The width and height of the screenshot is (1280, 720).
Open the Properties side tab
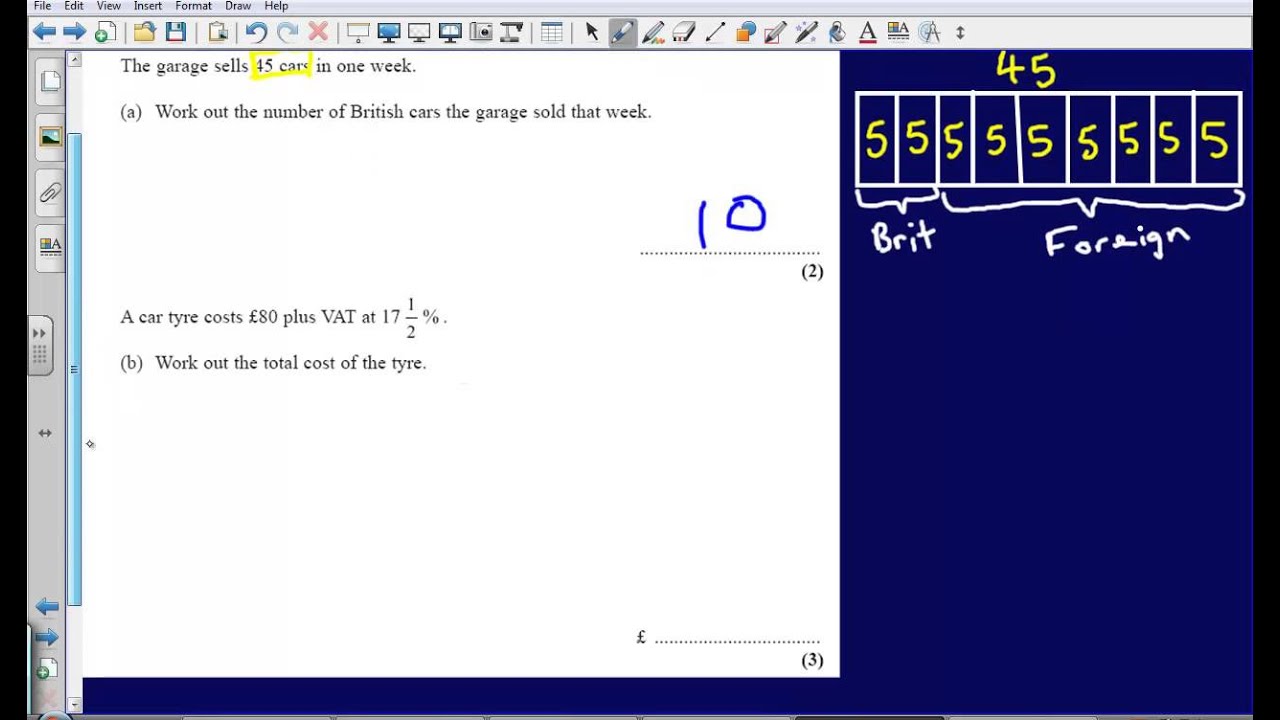[x=50, y=246]
